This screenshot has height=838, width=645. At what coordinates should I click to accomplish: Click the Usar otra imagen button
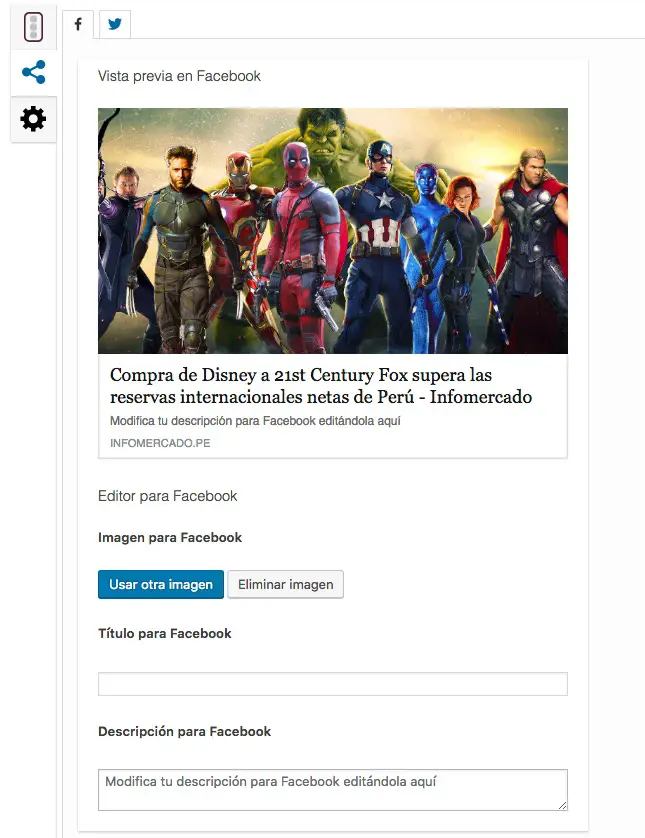click(161, 585)
